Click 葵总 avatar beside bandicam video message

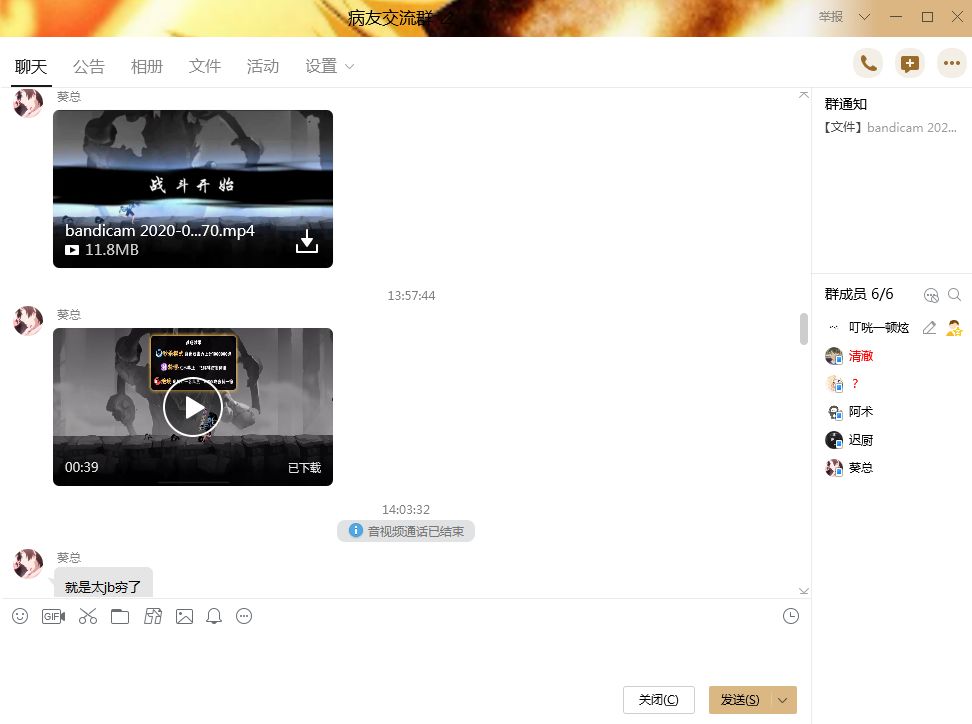(x=28, y=102)
